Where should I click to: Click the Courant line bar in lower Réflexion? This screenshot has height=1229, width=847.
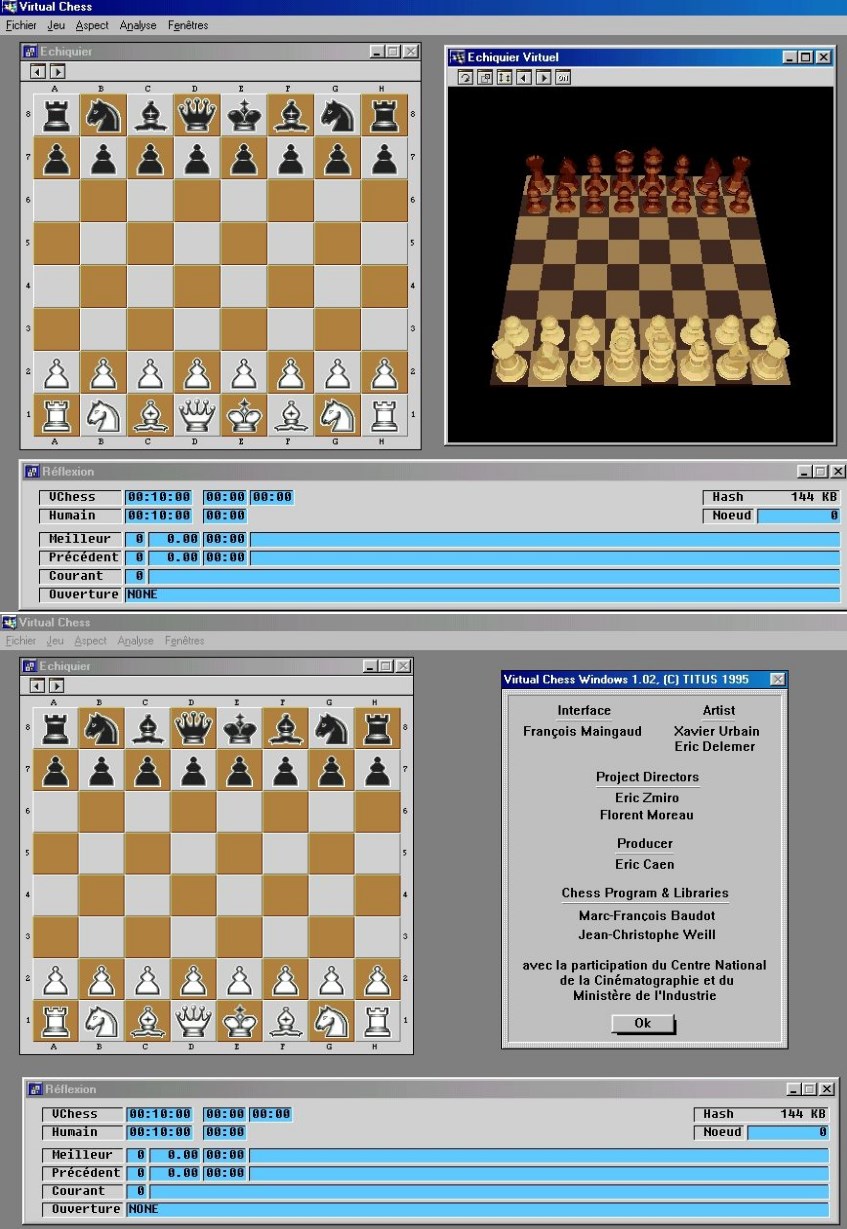click(x=489, y=1191)
